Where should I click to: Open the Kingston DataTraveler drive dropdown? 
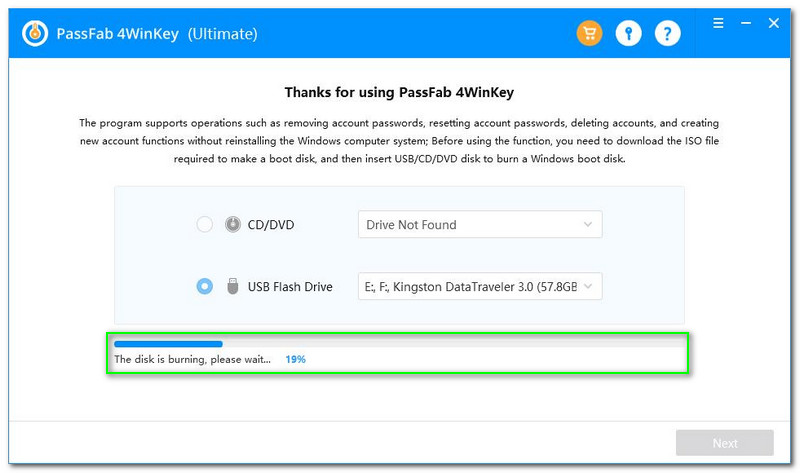point(480,286)
